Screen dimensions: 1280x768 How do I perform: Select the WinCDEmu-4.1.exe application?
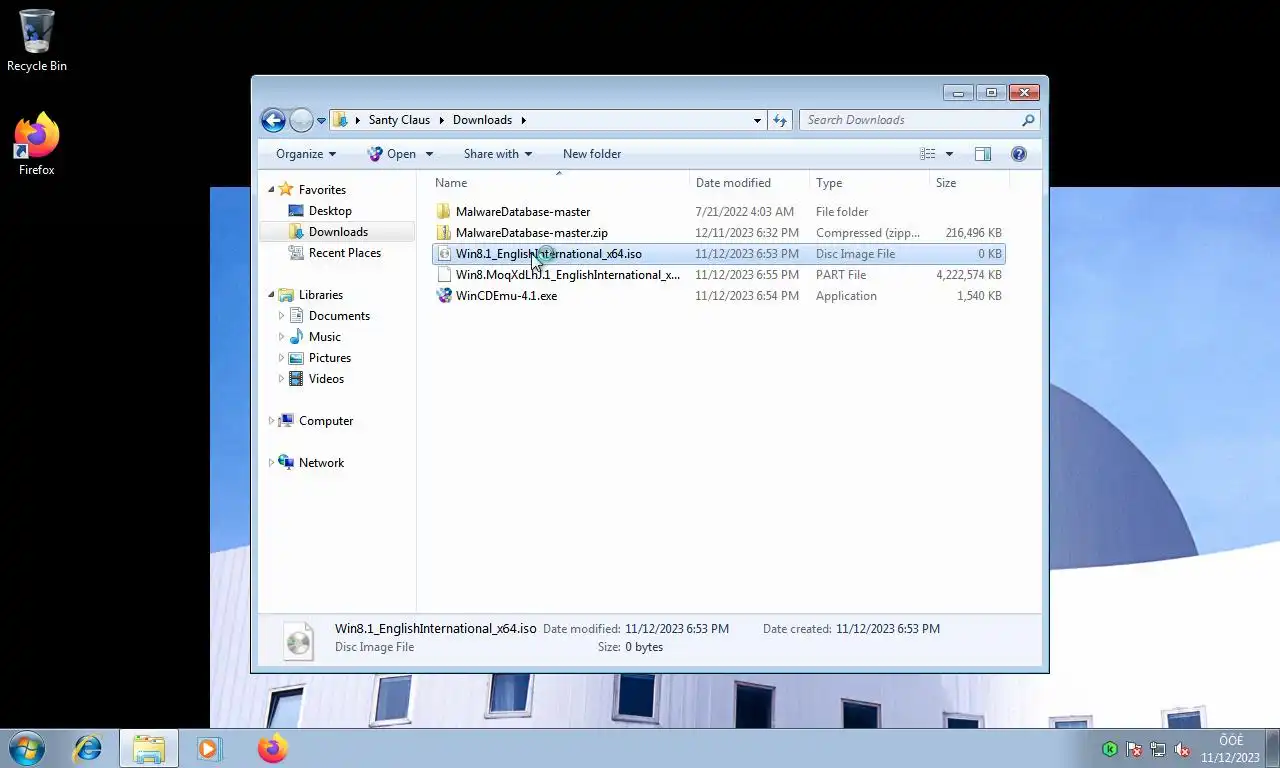pos(506,296)
